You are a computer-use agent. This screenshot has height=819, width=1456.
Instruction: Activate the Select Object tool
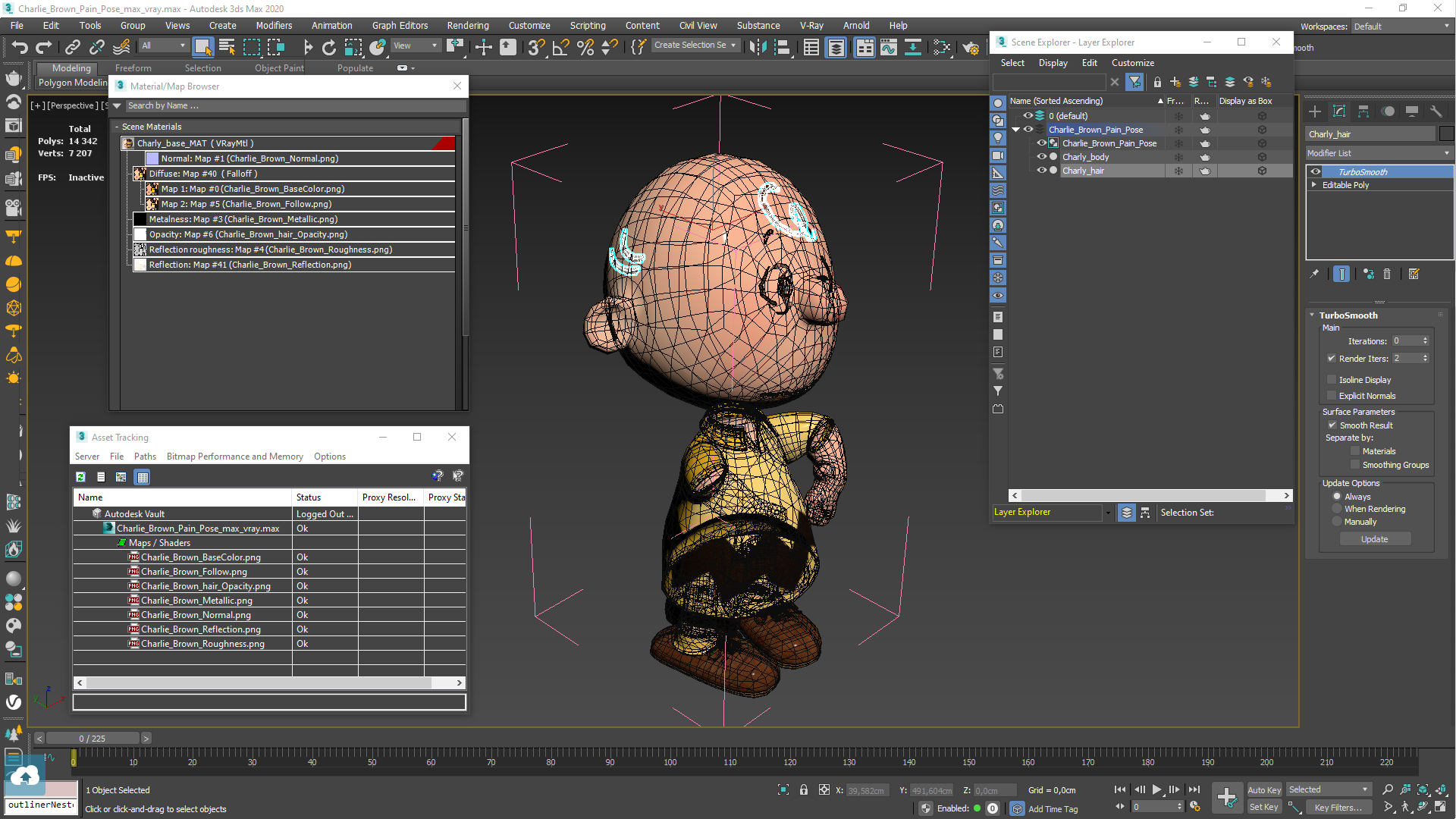202,47
